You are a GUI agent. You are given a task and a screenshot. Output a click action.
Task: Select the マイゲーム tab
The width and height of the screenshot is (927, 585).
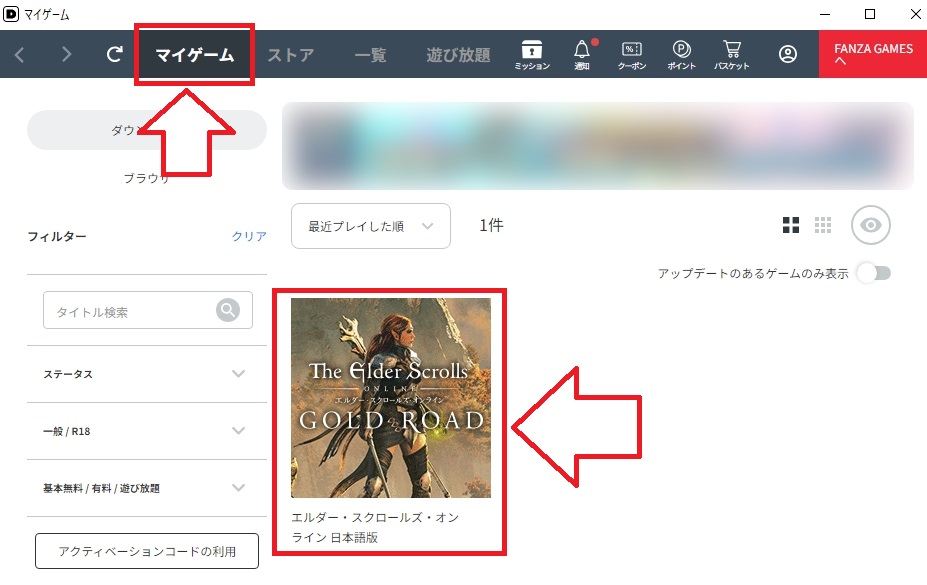(x=195, y=55)
